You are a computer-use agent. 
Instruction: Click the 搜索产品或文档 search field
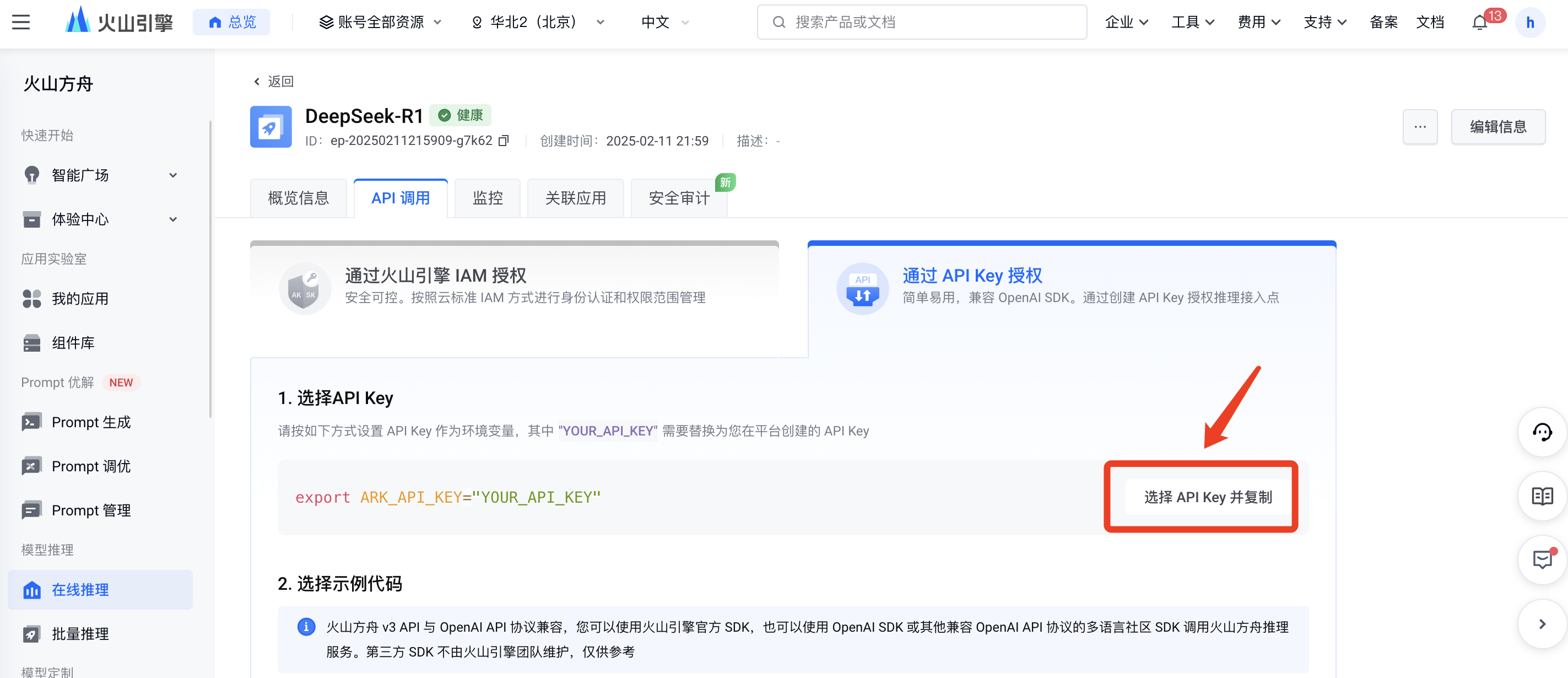[921, 23]
